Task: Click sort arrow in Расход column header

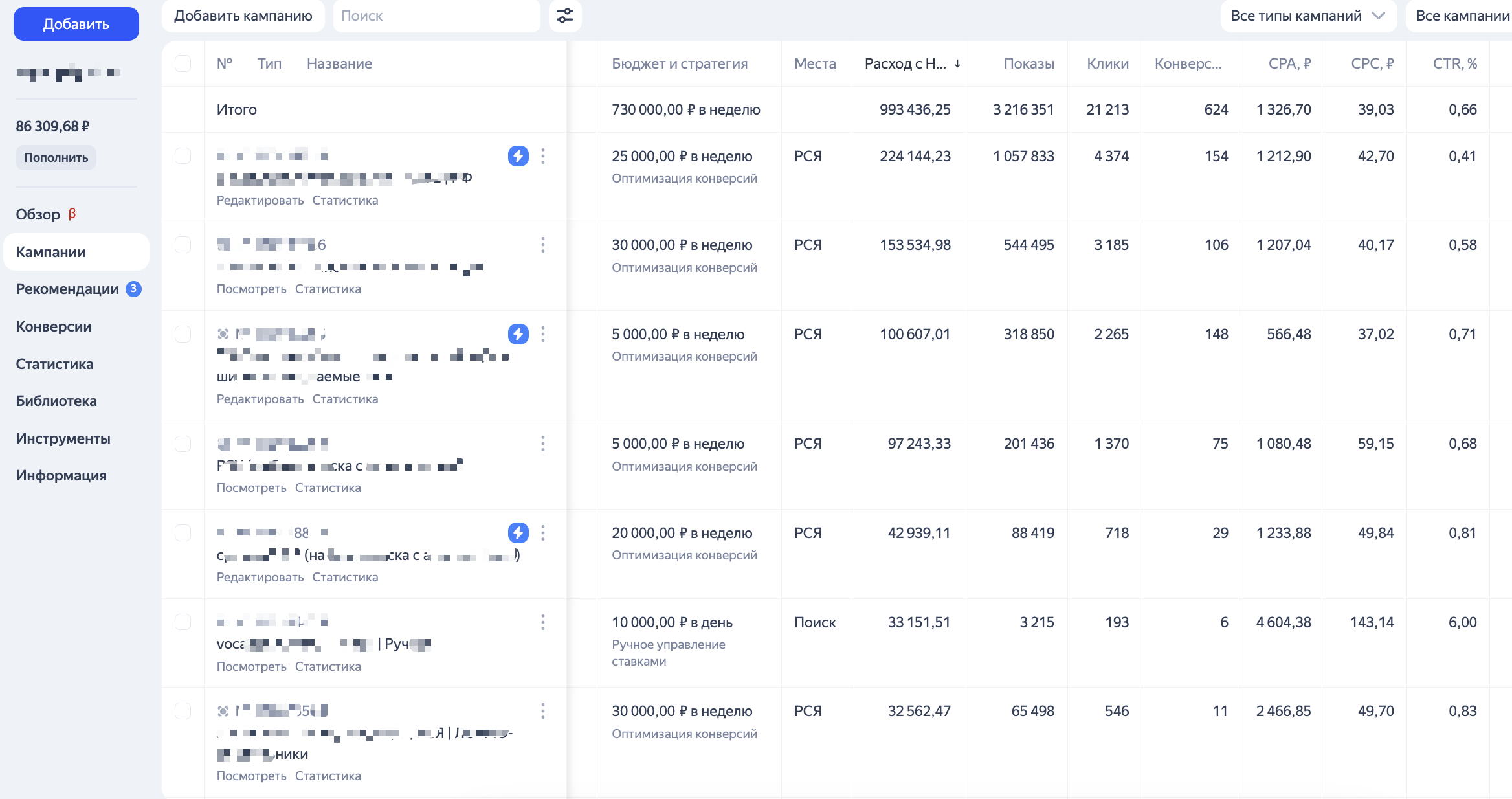Action: coord(957,63)
